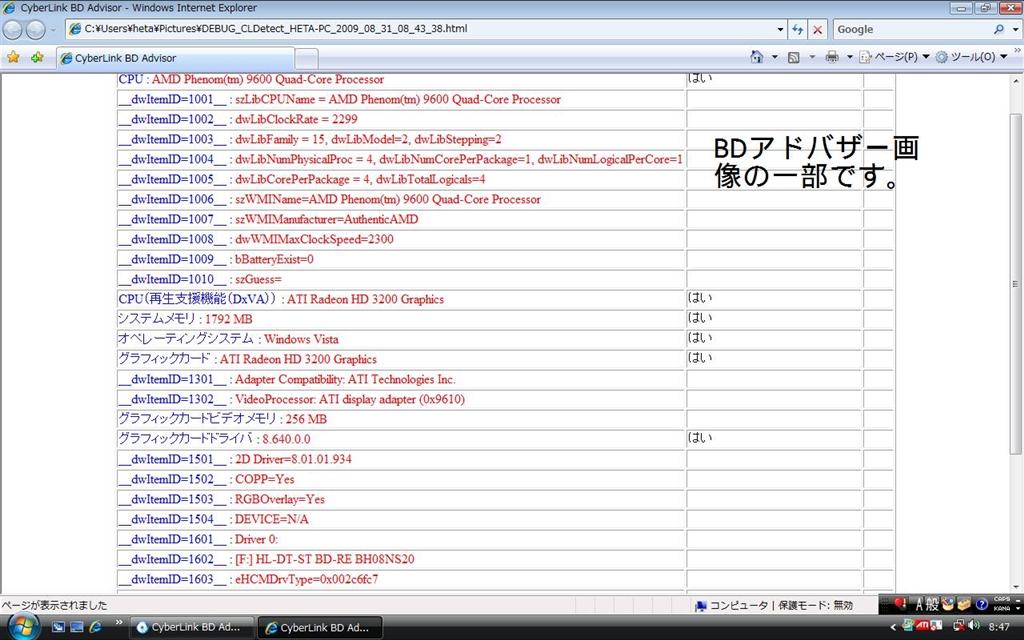
Task: Add to Favorites with the star-plus icon
Action: [x=37, y=57]
